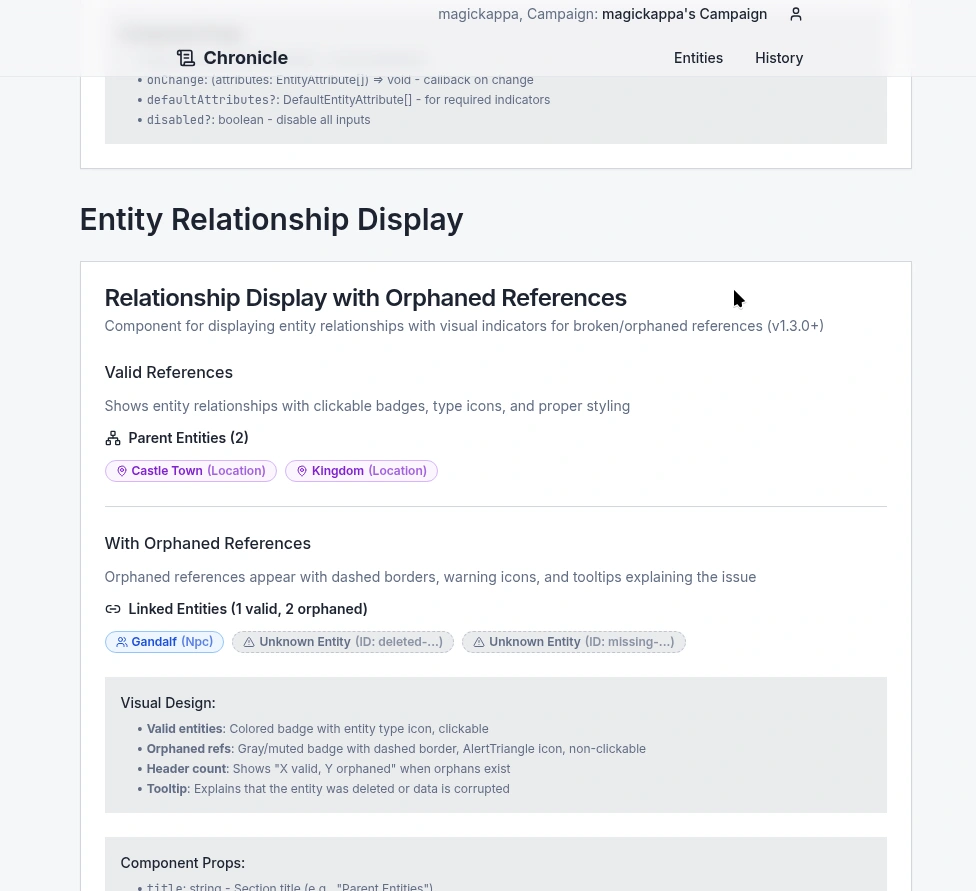This screenshot has height=891, width=976.
Task: Open the Gandalf (Npc) label text
Action: point(172,642)
